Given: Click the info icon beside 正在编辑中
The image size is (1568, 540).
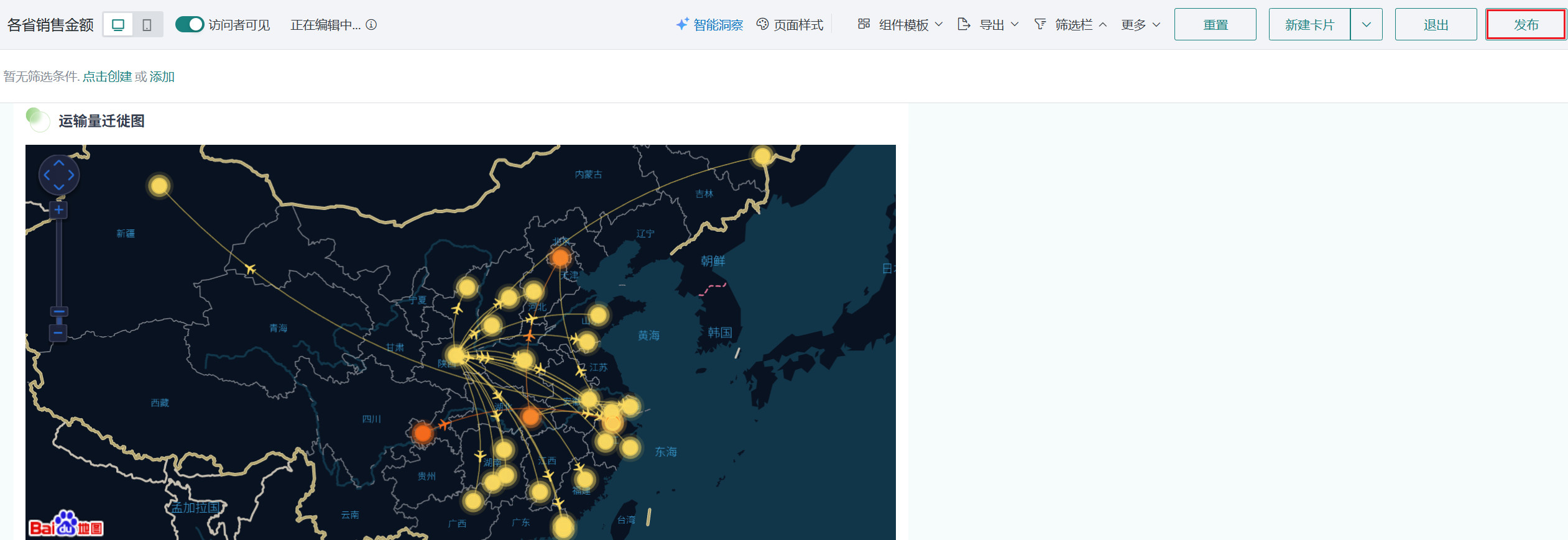Looking at the screenshot, I should pos(371,25).
